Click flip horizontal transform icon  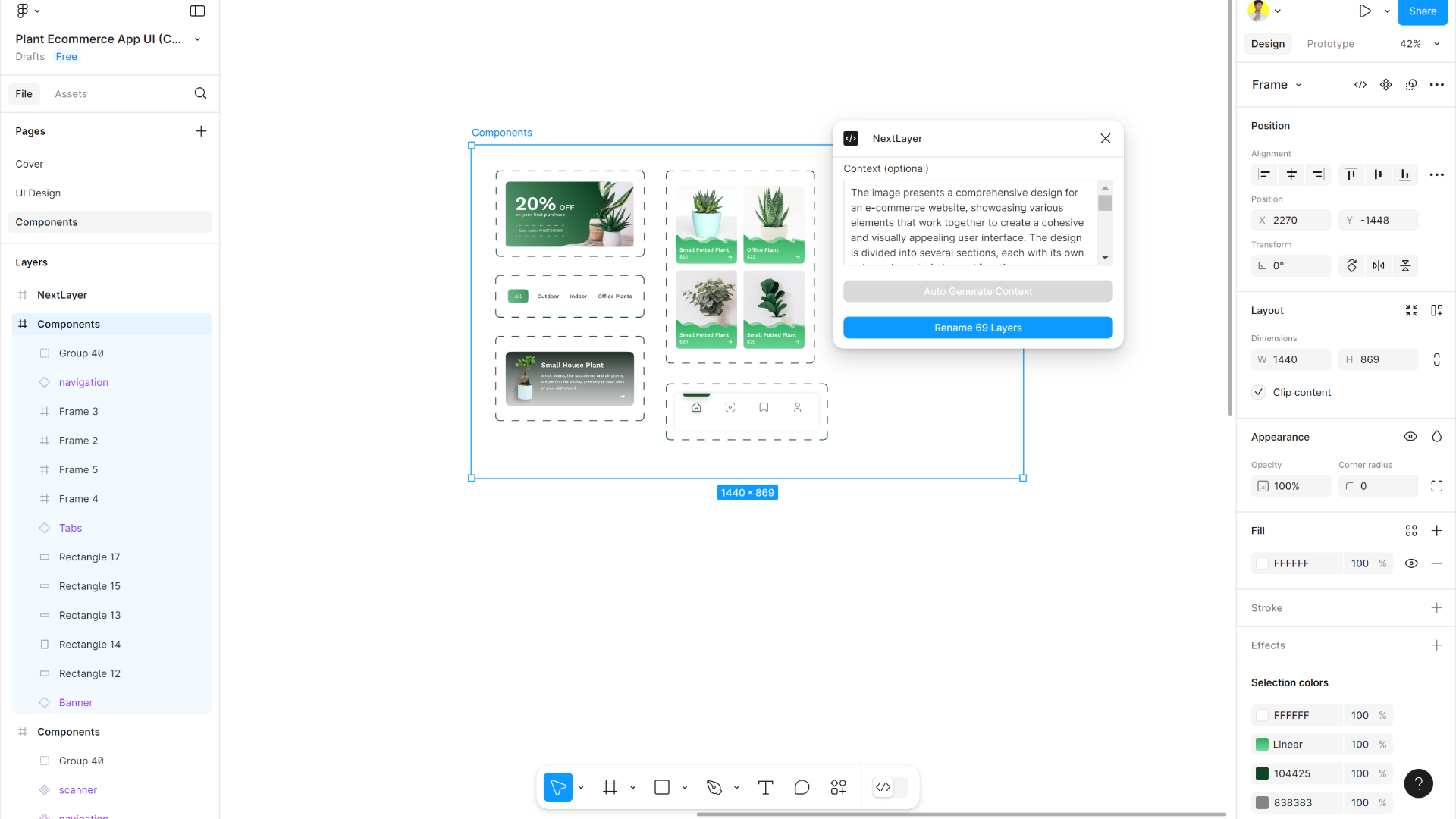pyautogui.click(x=1379, y=265)
